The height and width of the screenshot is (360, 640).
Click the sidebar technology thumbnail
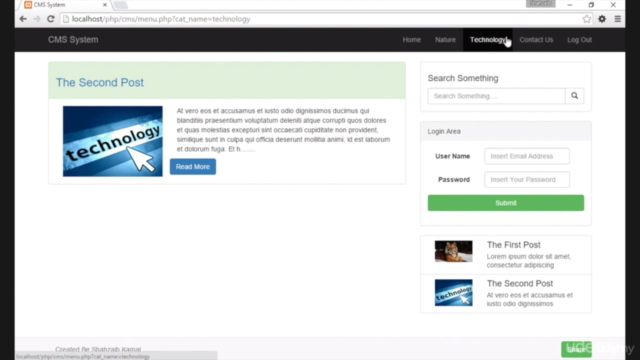point(453,293)
